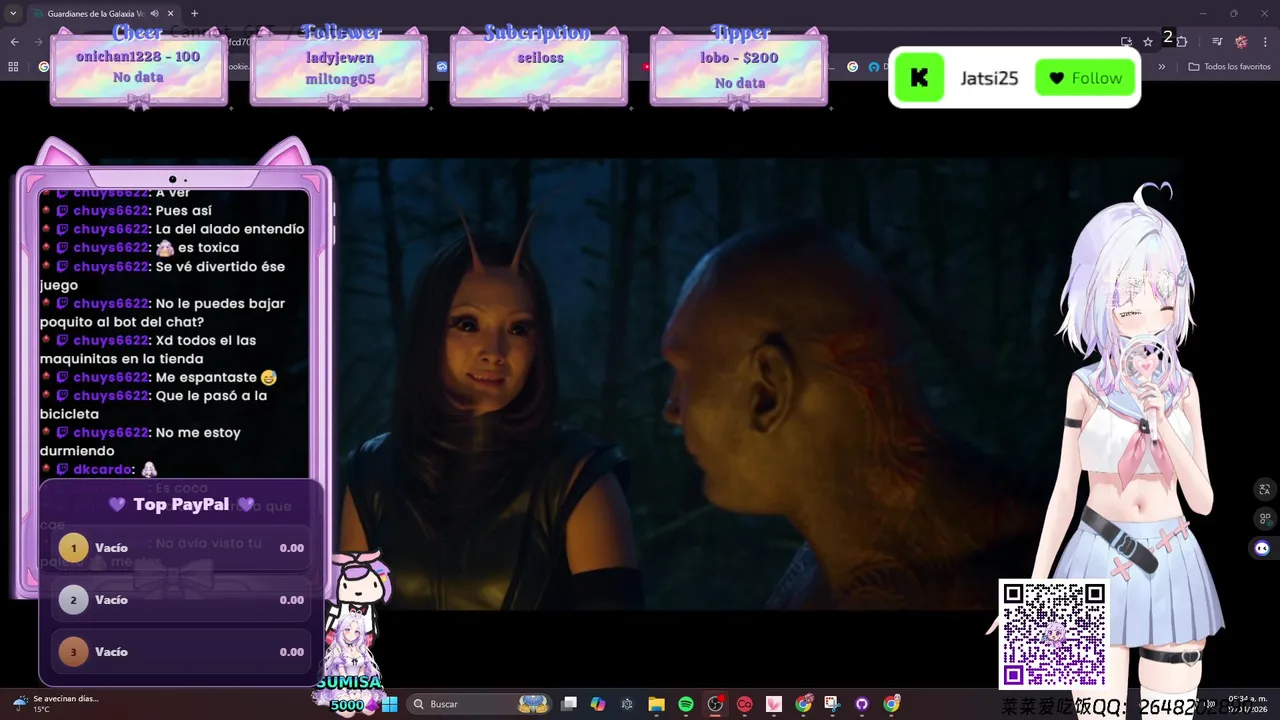
Task: Open the Todos los favoritos folder
Action: coord(1229,67)
